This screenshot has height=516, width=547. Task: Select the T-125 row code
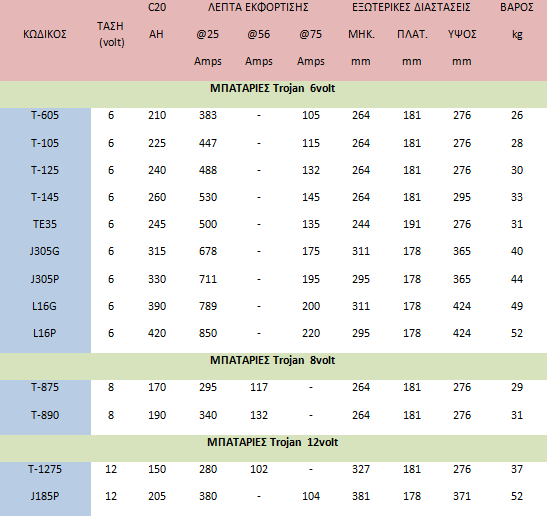45,170
